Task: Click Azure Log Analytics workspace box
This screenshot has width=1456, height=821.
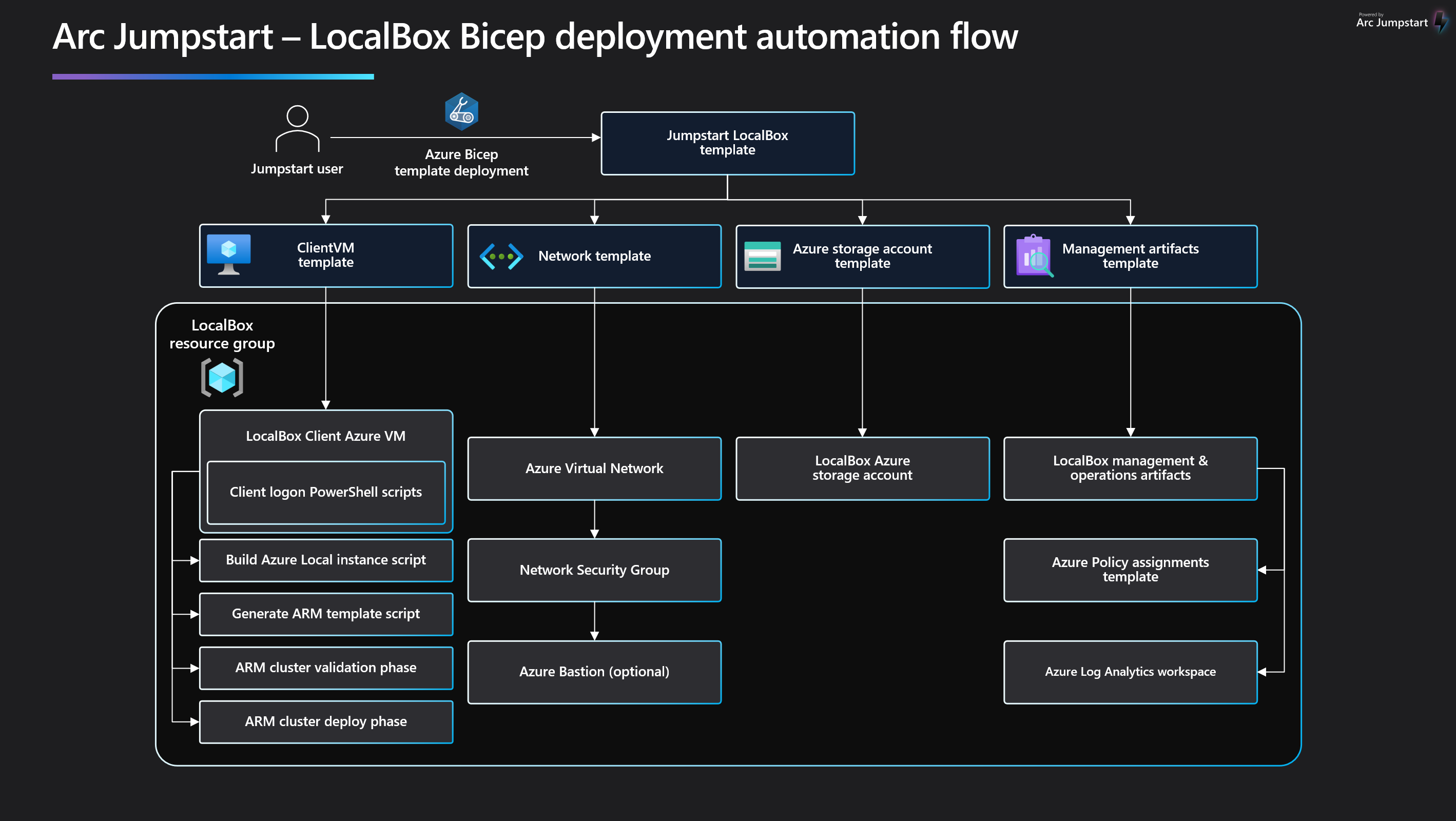Action: pos(1130,672)
